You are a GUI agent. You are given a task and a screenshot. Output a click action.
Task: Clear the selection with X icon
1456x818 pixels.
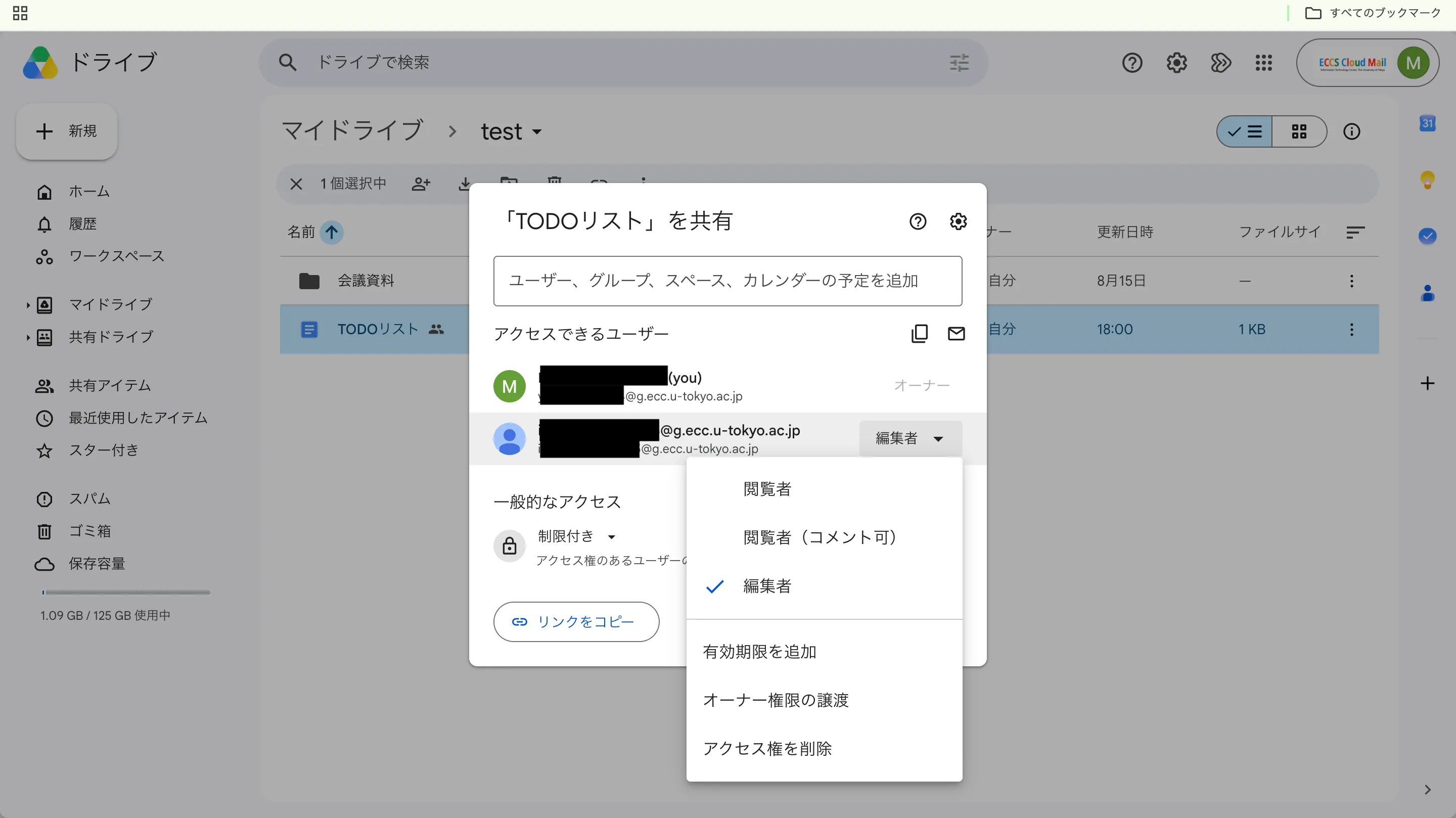296,184
